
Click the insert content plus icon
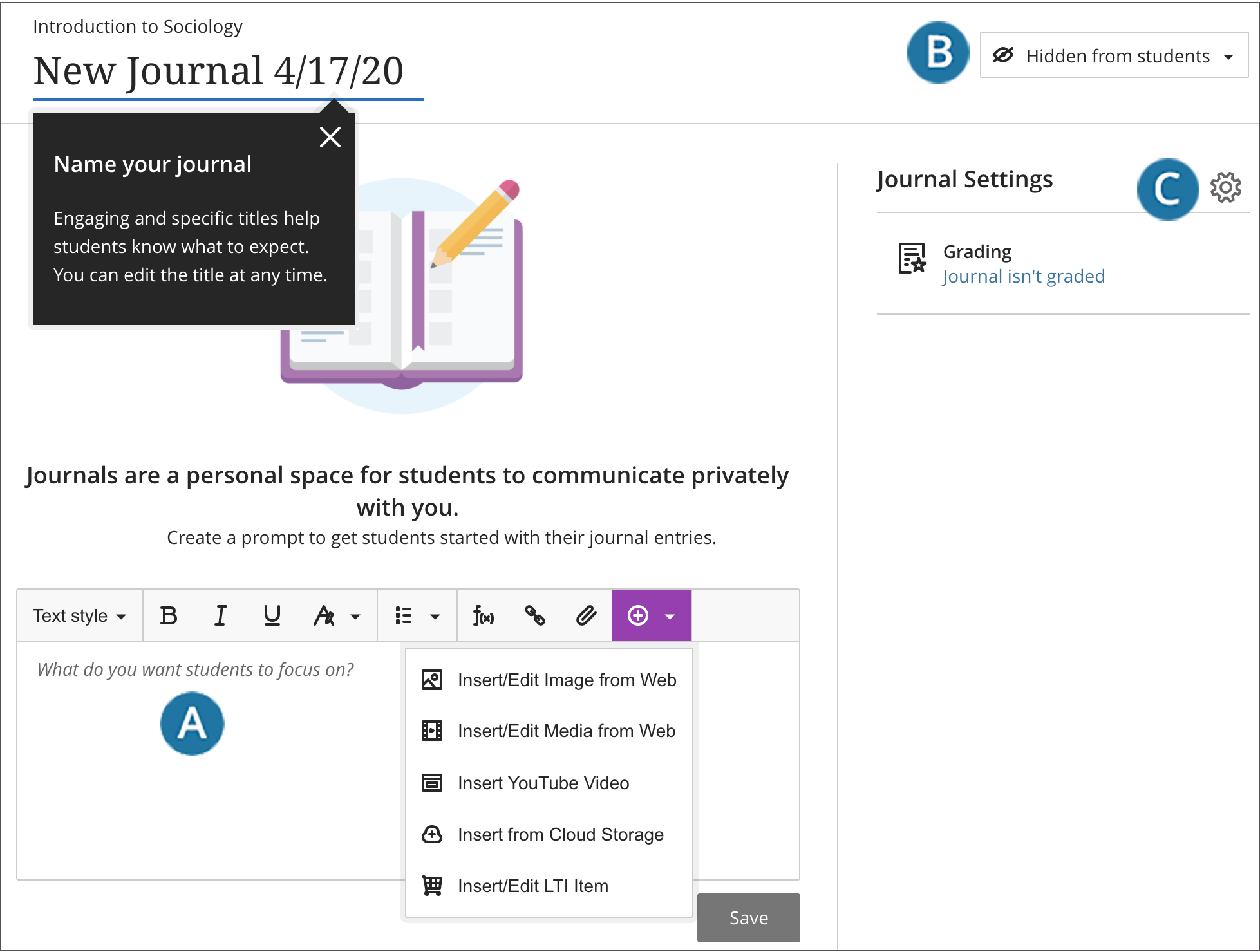637,616
